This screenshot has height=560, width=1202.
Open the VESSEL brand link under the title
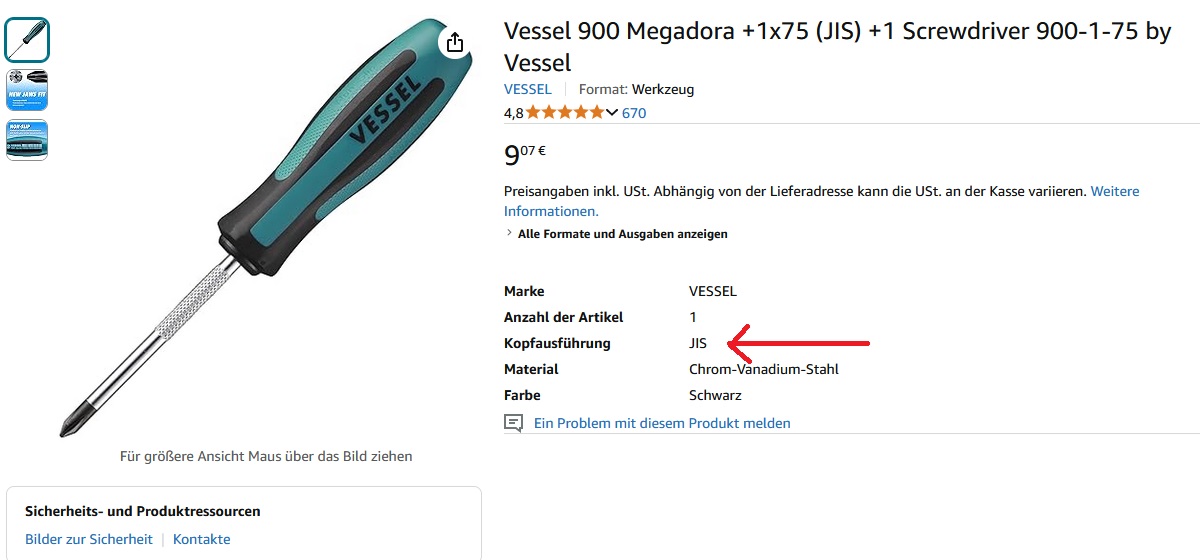pos(527,89)
